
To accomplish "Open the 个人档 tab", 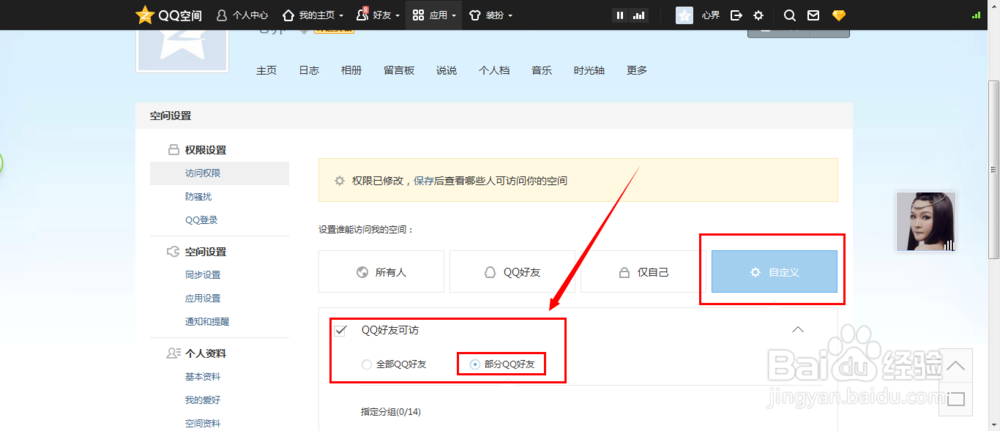I will (494, 71).
